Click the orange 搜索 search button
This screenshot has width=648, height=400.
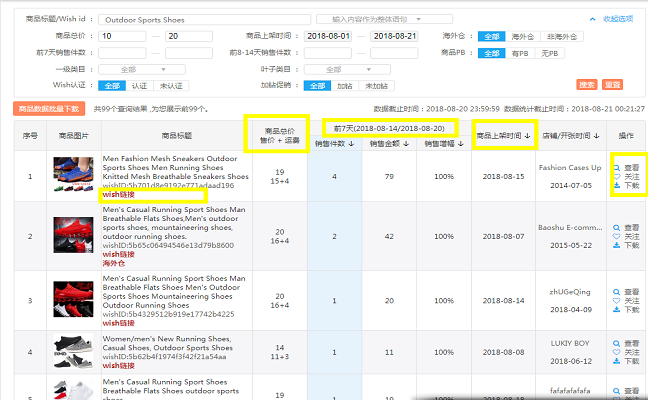coord(587,85)
